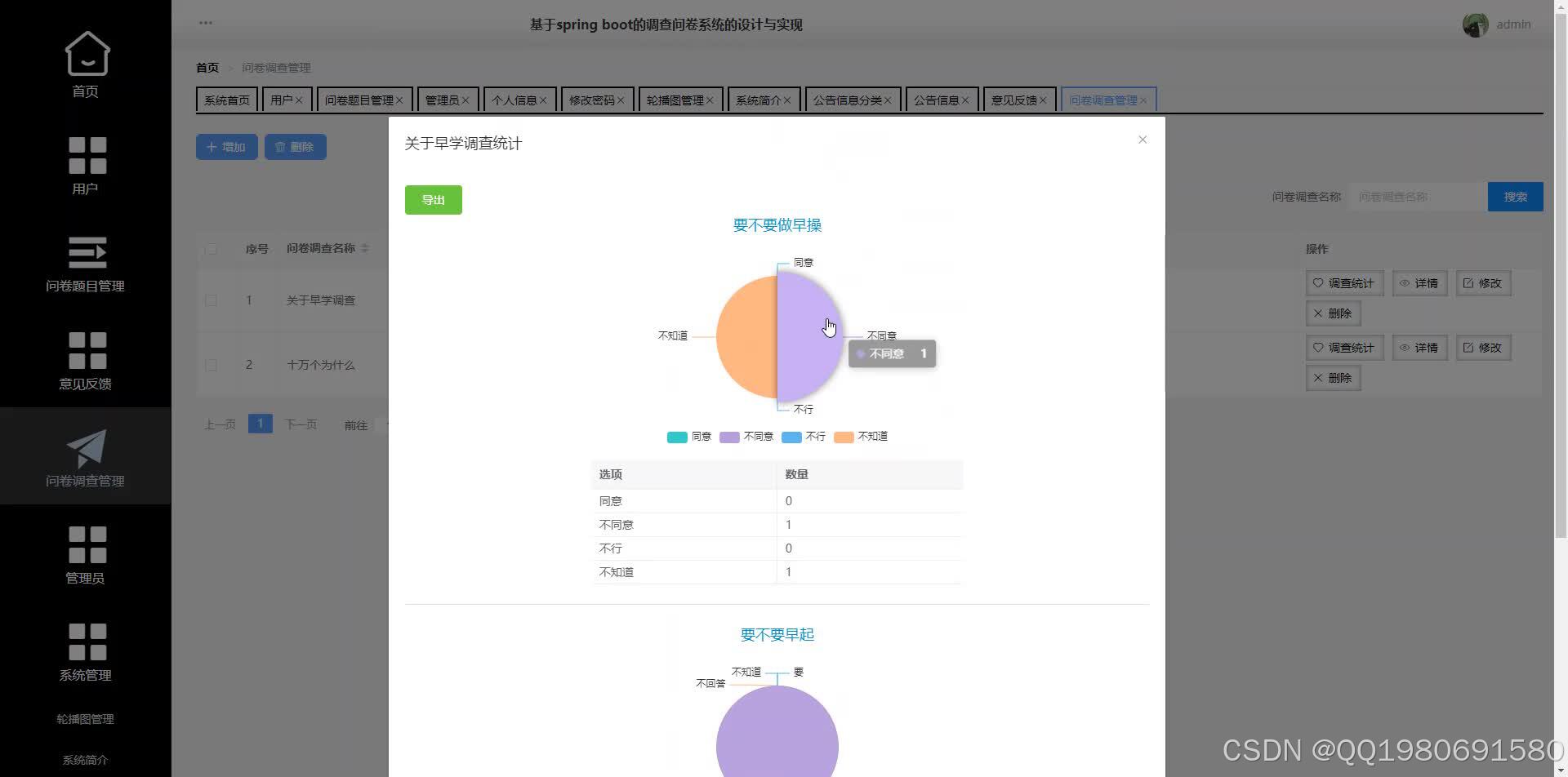Open the 首页 home icon in sidebar
This screenshot has height=777, width=1568.
tap(87, 53)
